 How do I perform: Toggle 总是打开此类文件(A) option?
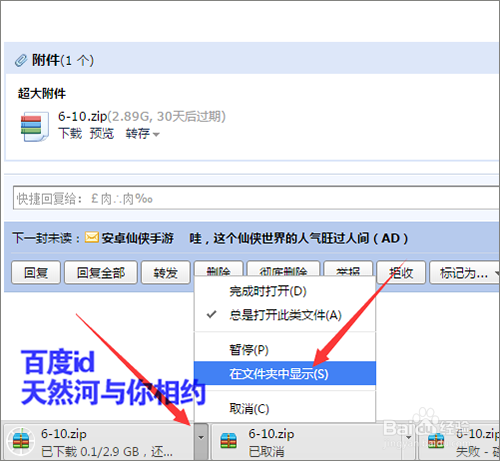pos(285,315)
